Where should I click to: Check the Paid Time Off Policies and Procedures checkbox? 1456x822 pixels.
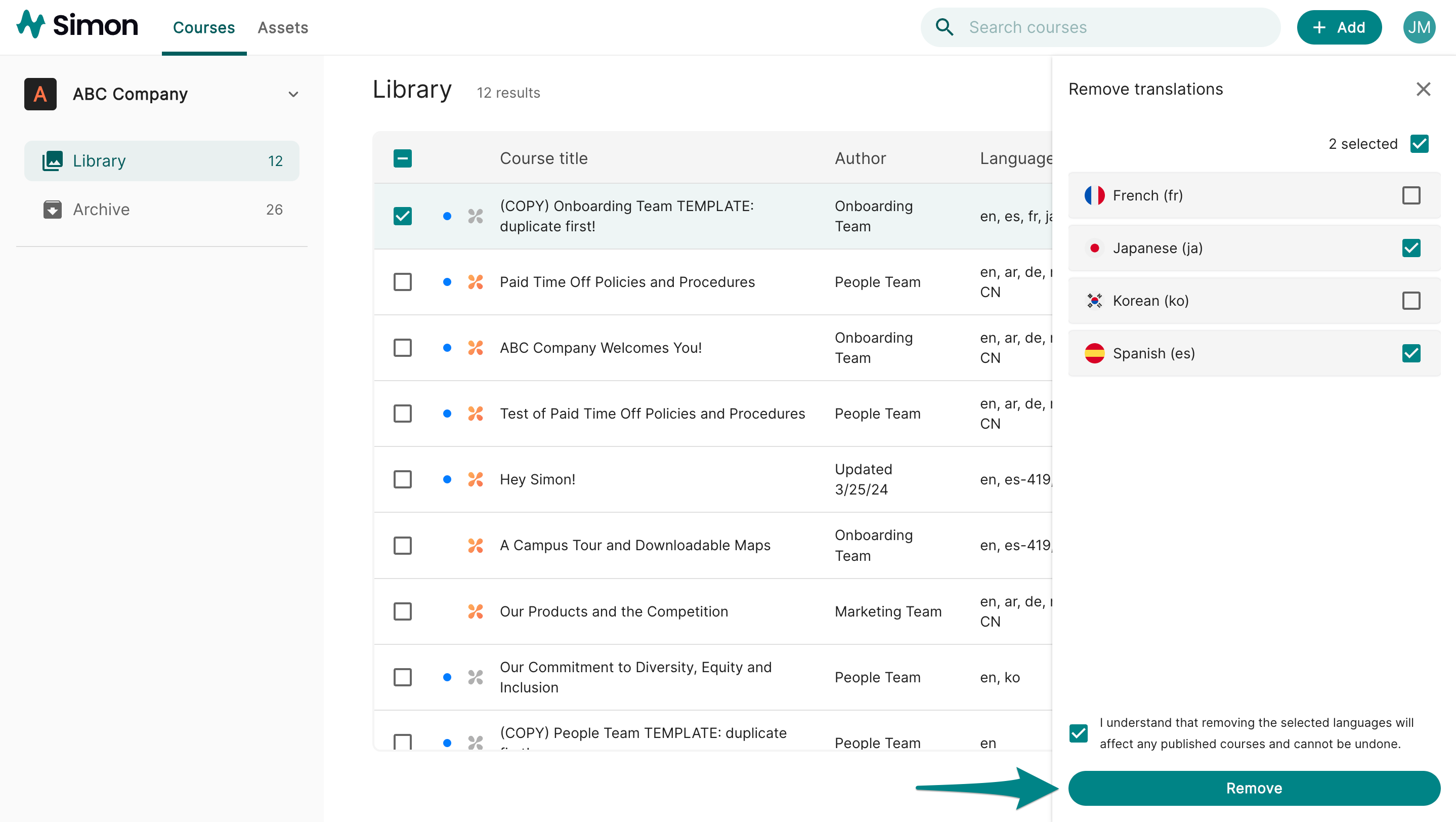coord(402,281)
